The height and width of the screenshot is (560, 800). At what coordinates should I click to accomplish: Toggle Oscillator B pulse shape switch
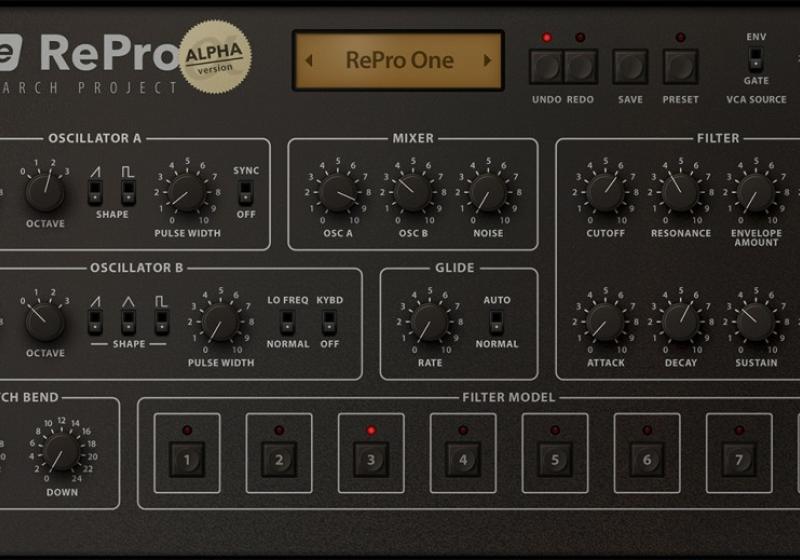pyautogui.click(x=161, y=322)
